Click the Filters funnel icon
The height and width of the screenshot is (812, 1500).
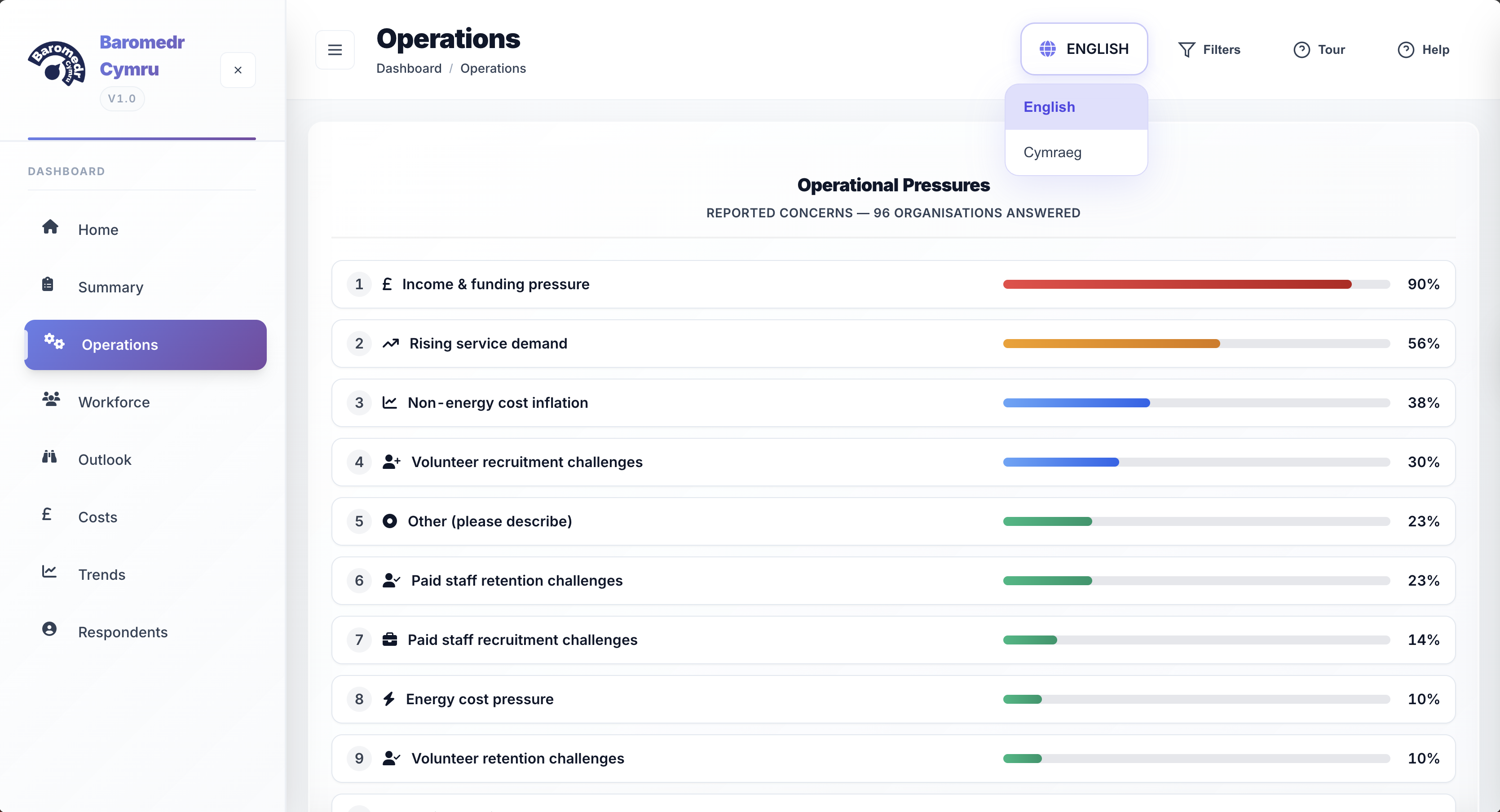pyautogui.click(x=1187, y=49)
